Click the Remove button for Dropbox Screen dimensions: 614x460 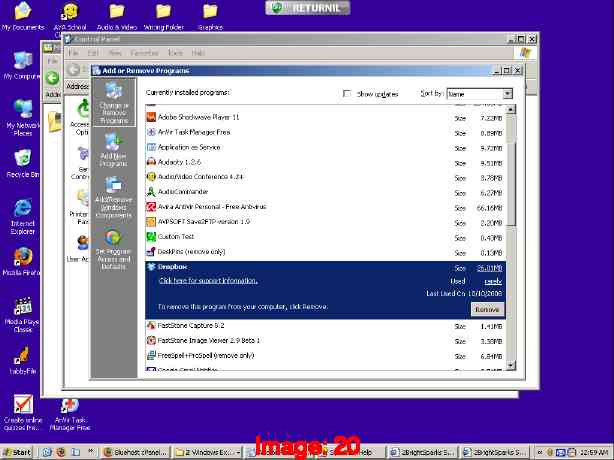[x=487, y=309]
